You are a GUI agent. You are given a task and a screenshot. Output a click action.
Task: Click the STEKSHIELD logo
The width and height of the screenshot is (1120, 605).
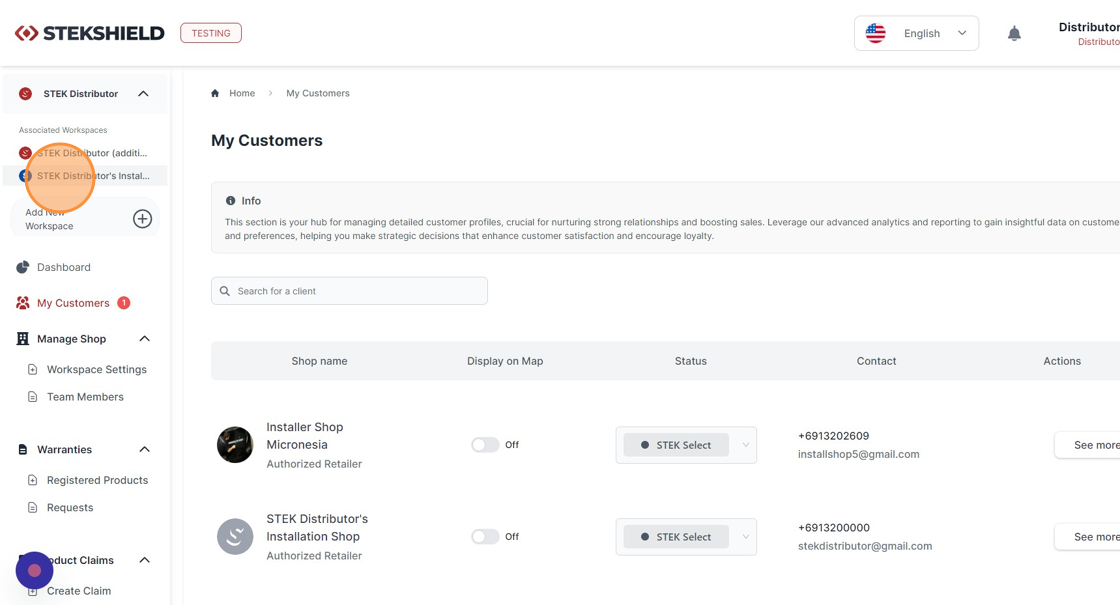[89, 33]
